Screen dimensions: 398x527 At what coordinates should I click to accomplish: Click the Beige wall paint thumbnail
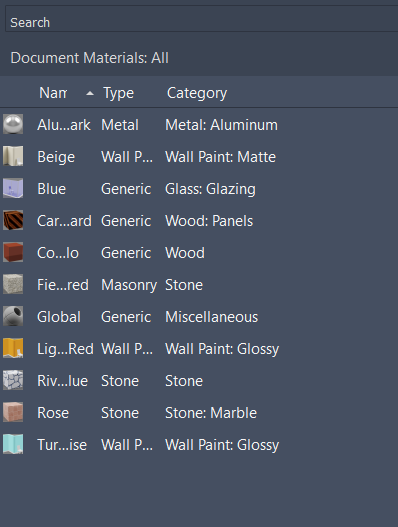[x=13, y=156]
